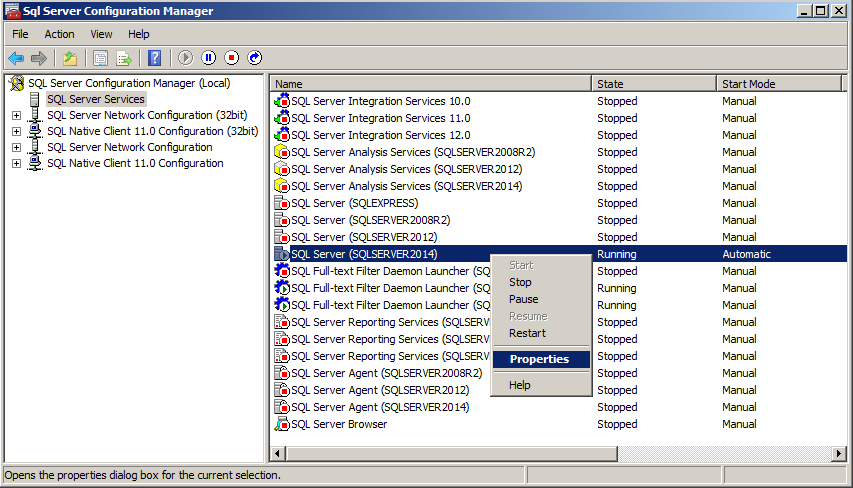Viewport: 853px width, 488px height.
Task: Click the SQL Server Agent (SQLSERVER2008R2) icon
Action: pyautogui.click(x=282, y=373)
